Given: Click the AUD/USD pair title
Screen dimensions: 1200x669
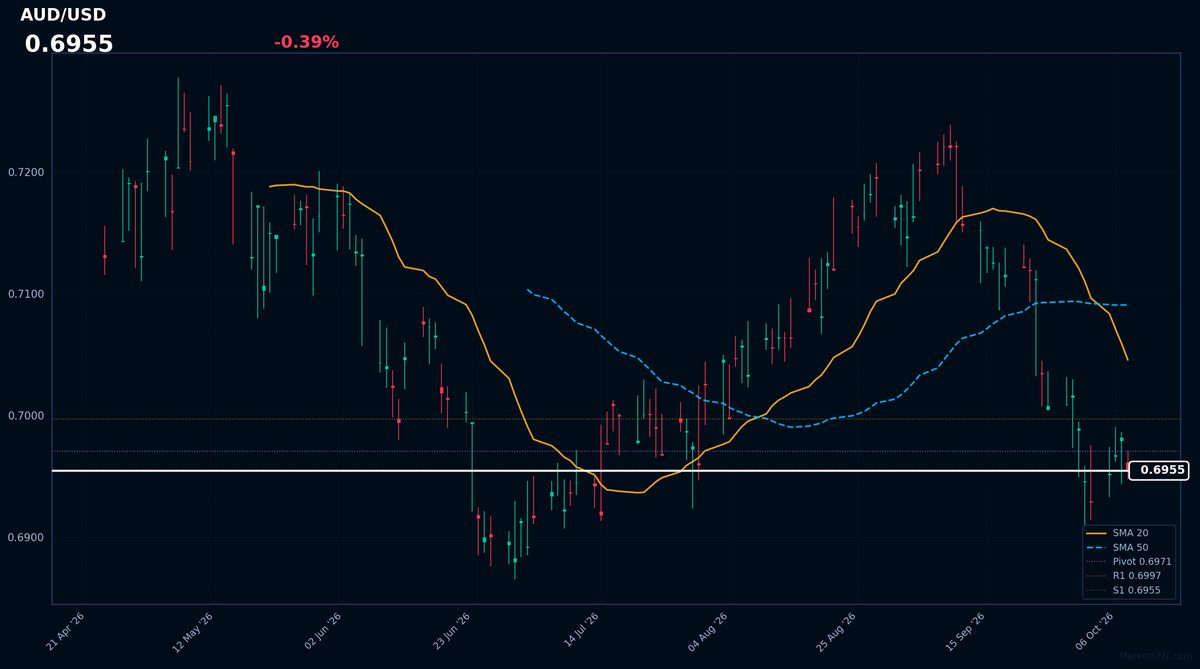Looking at the screenshot, I should point(63,15).
